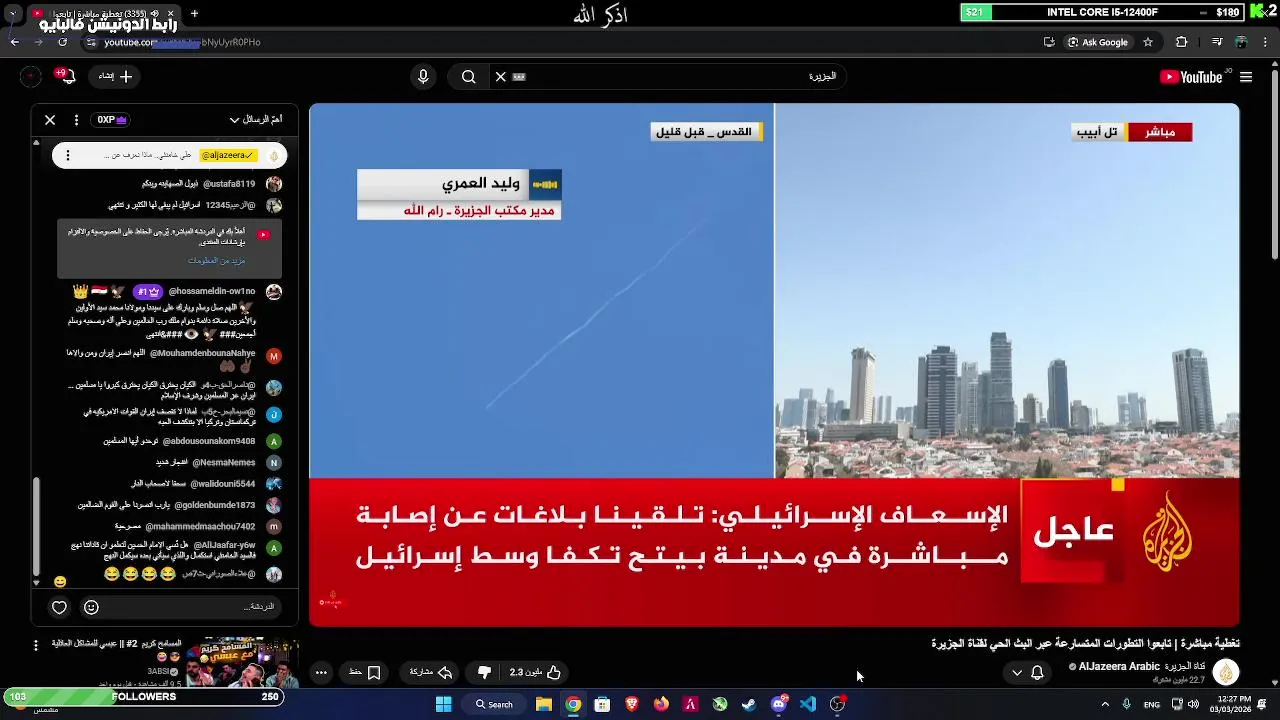
Task: Send a heart reaction in chat
Action: 60,607
